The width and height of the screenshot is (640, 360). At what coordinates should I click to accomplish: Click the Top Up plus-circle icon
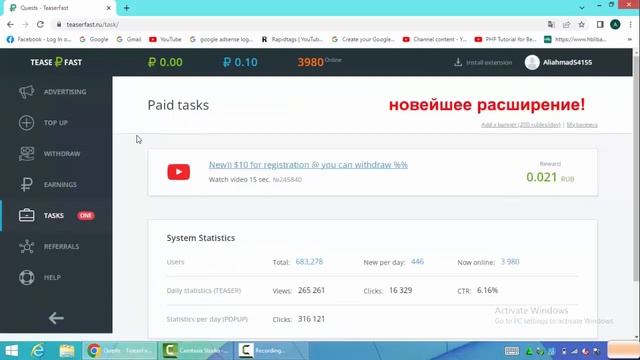(27, 123)
